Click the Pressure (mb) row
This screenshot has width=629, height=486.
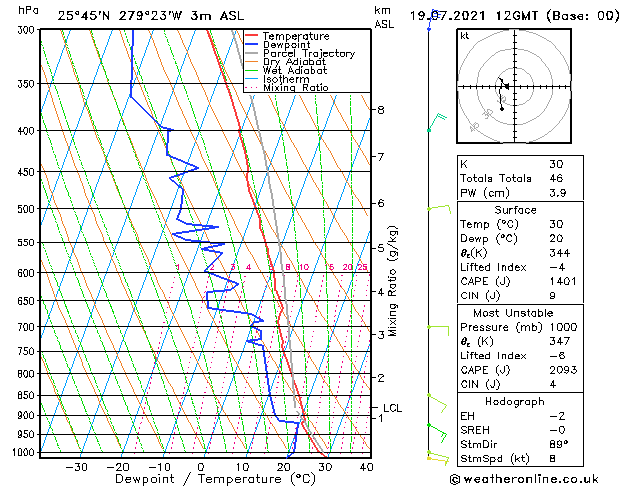[520, 327]
